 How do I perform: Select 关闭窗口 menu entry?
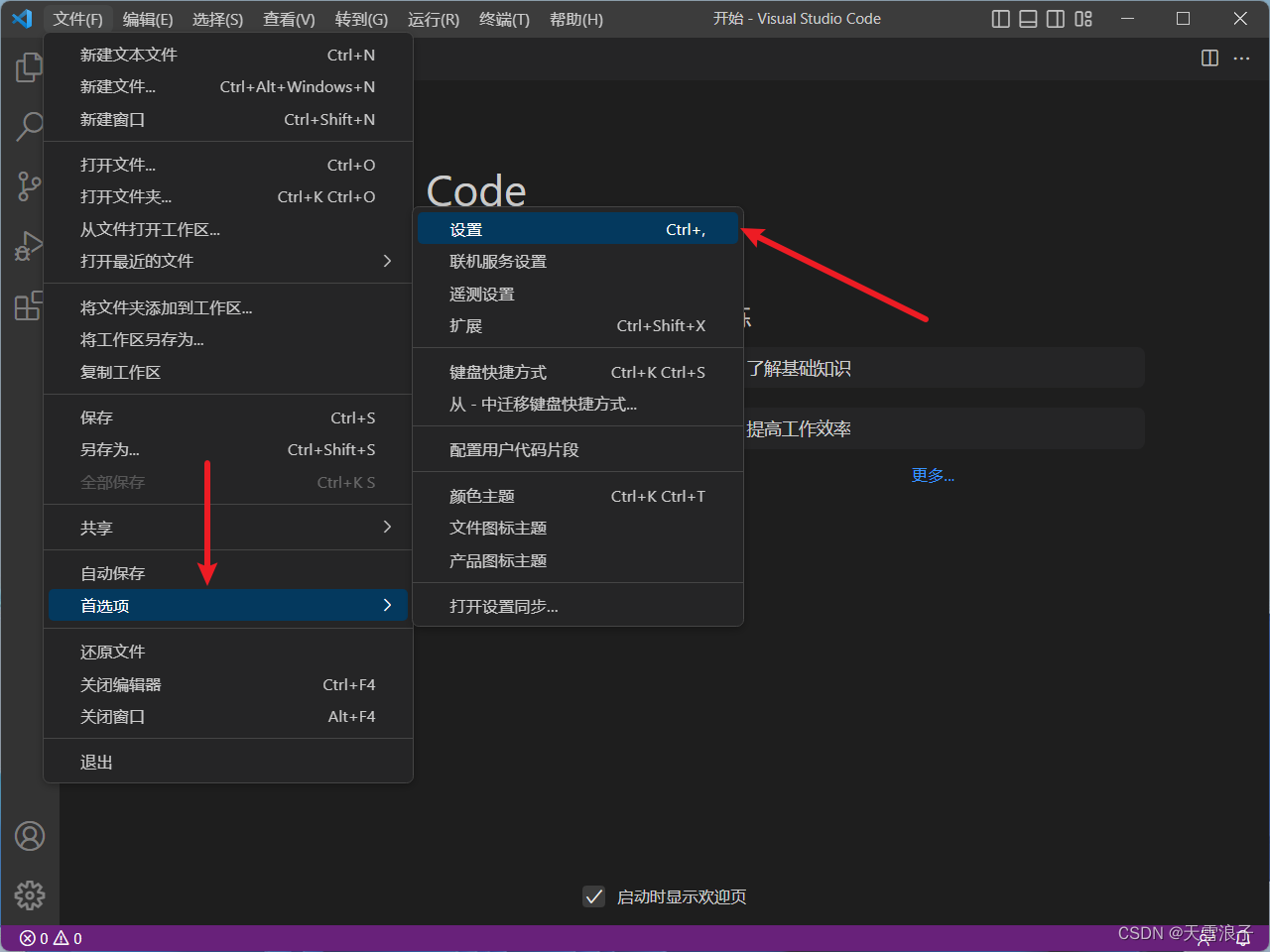tap(228, 716)
